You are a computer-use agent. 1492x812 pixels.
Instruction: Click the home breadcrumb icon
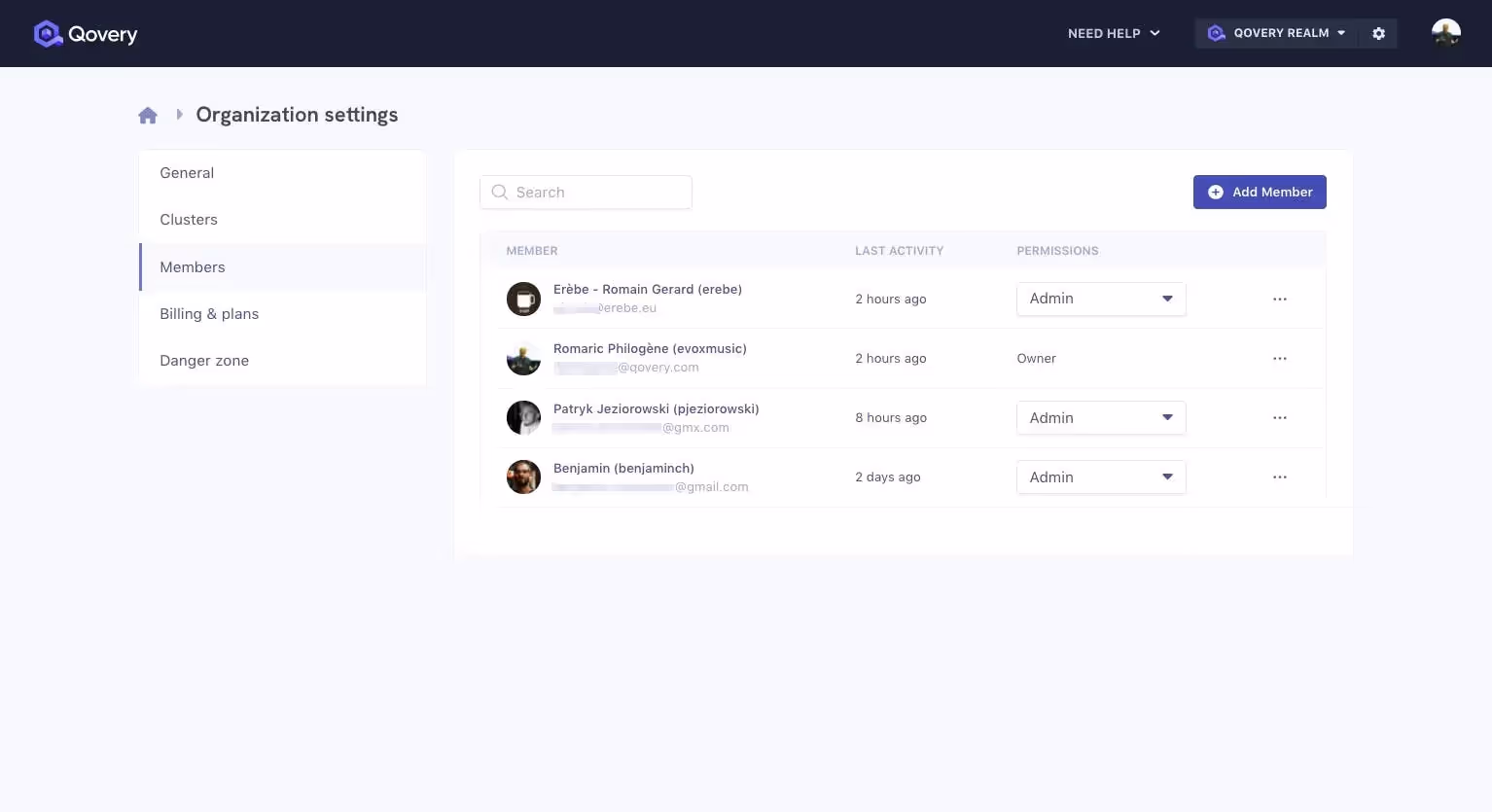148,114
